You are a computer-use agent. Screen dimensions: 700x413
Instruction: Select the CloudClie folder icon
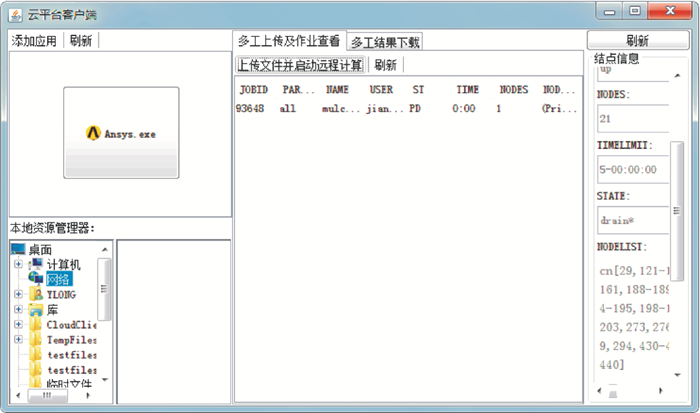pos(37,325)
